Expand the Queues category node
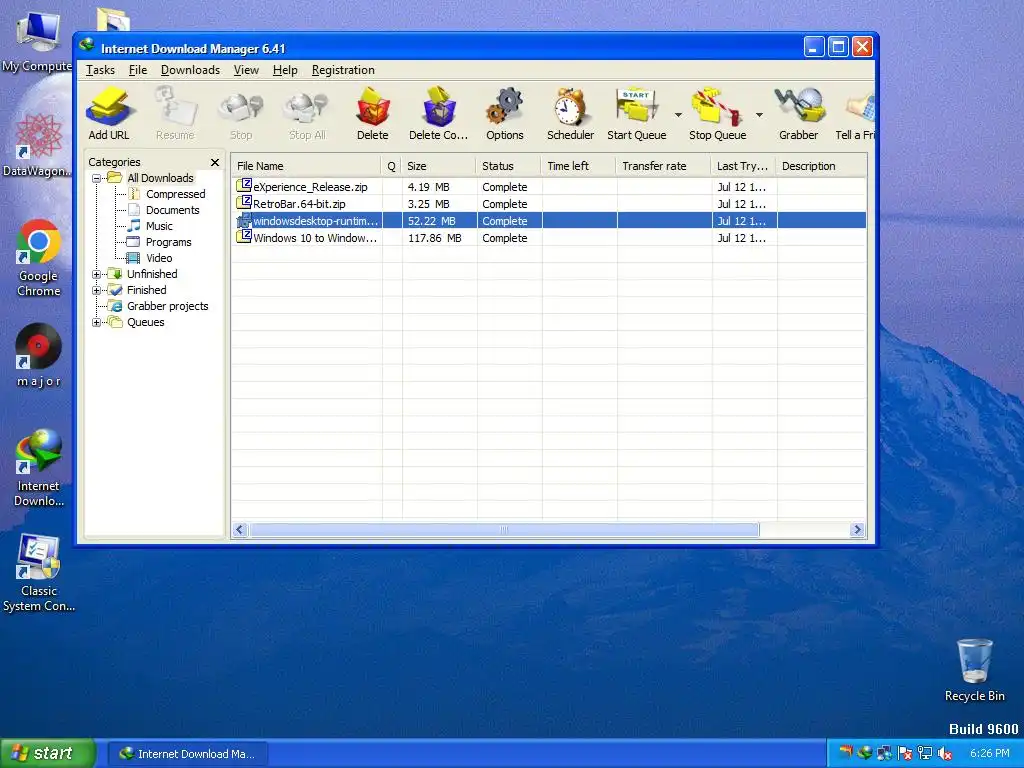1024x768 pixels. click(97, 323)
